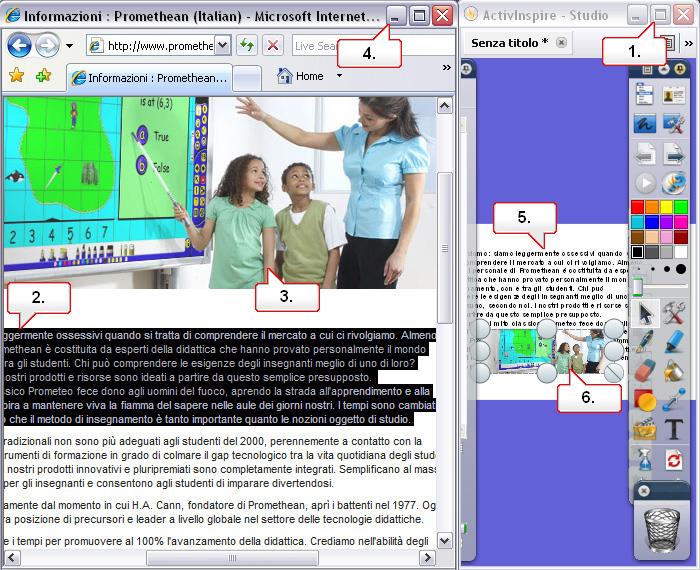Close the Senza titolo flipchart tab
Image resolution: width=700 pixels, height=570 pixels.
561,42
